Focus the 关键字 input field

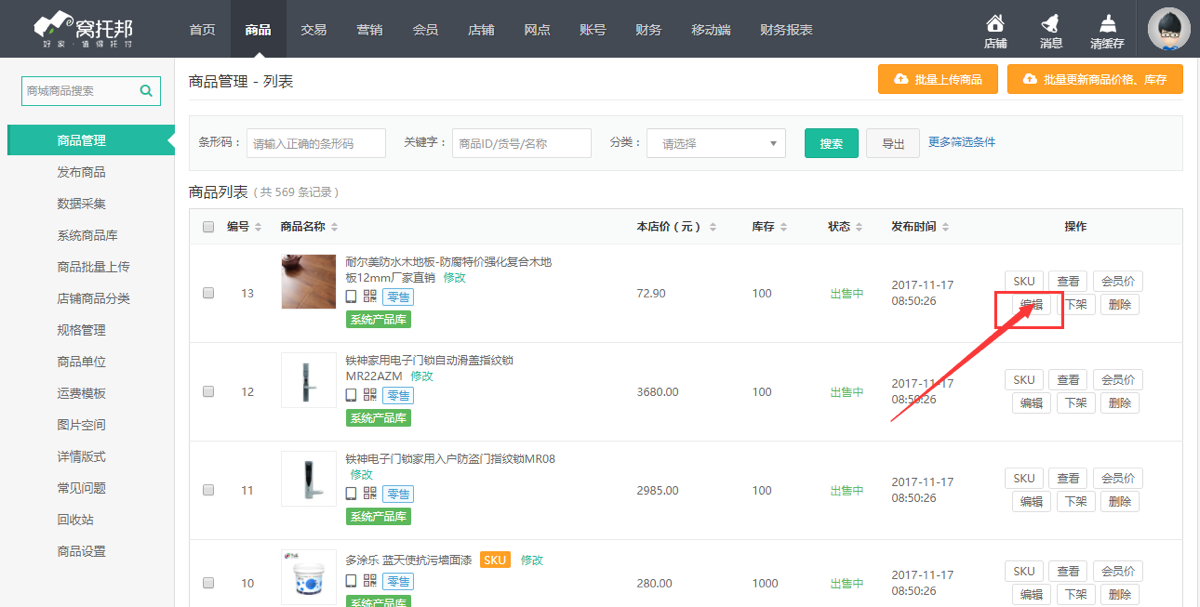(x=522, y=143)
